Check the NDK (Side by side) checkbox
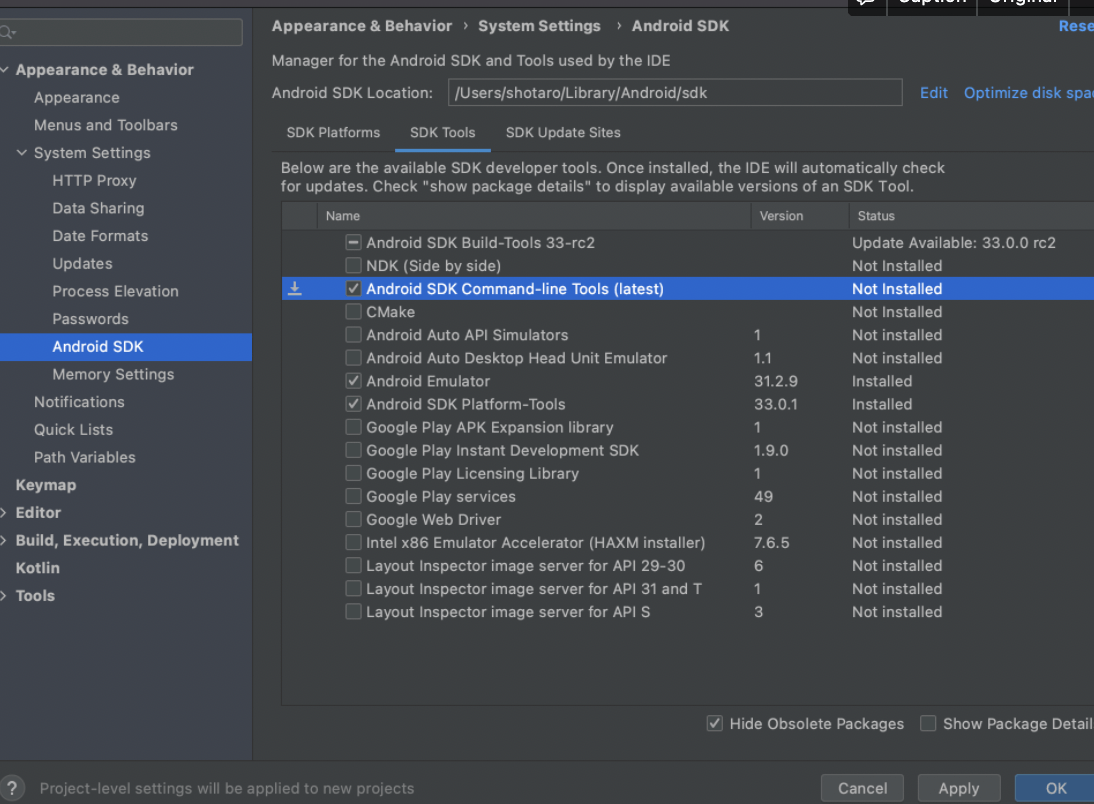The width and height of the screenshot is (1094, 804). (353, 265)
